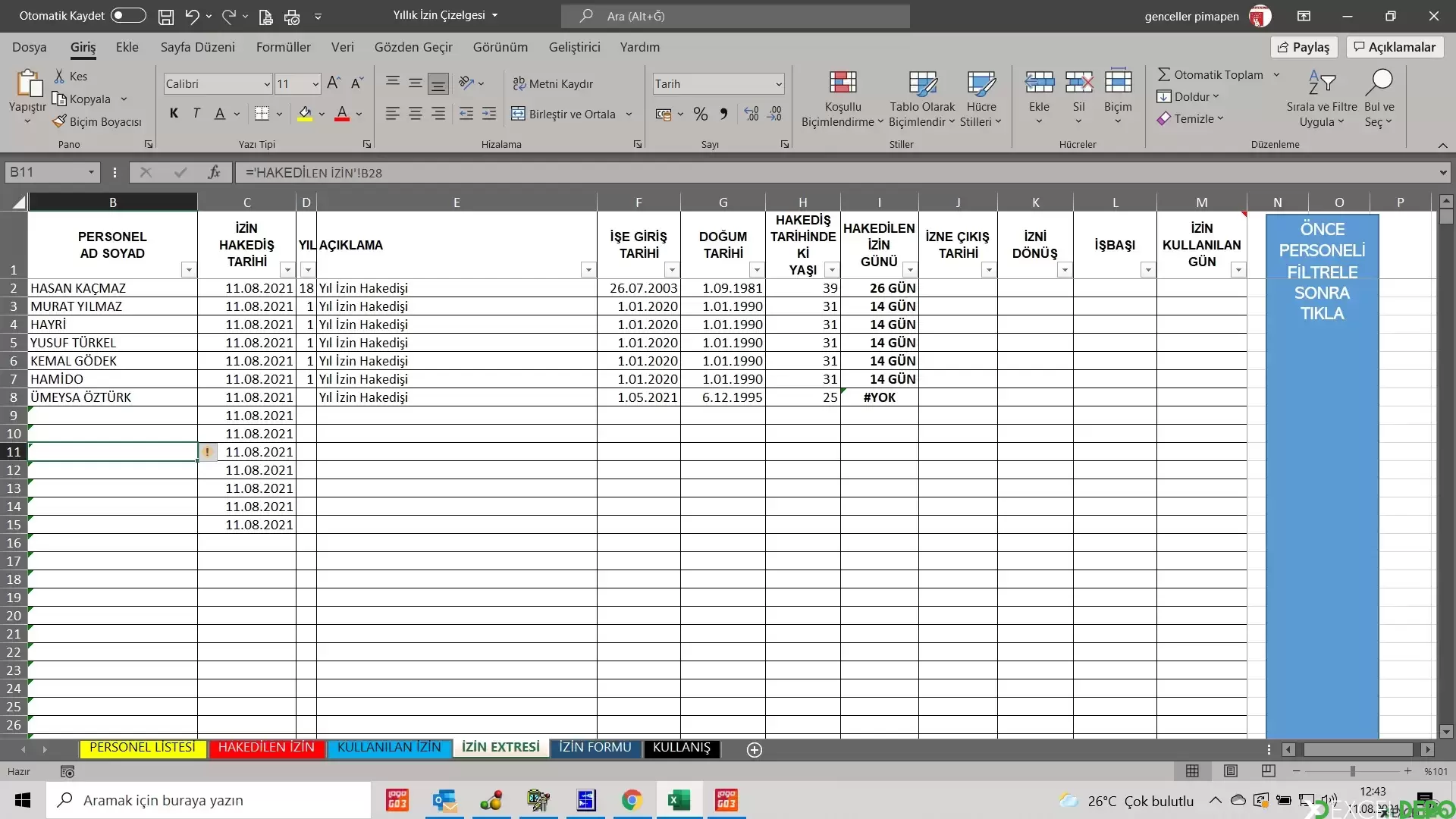Screen dimensions: 1456x819
Task: Open Koşullu Biçimlendirme conditional formatting
Action: tap(843, 99)
